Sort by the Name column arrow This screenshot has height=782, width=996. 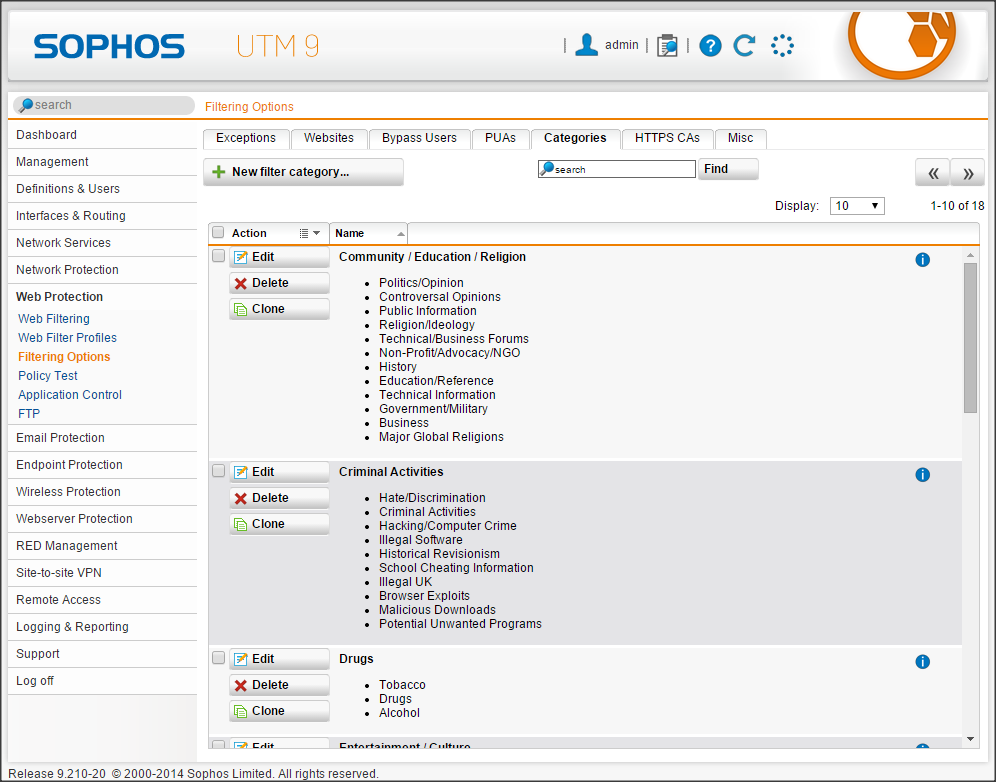tap(401, 234)
